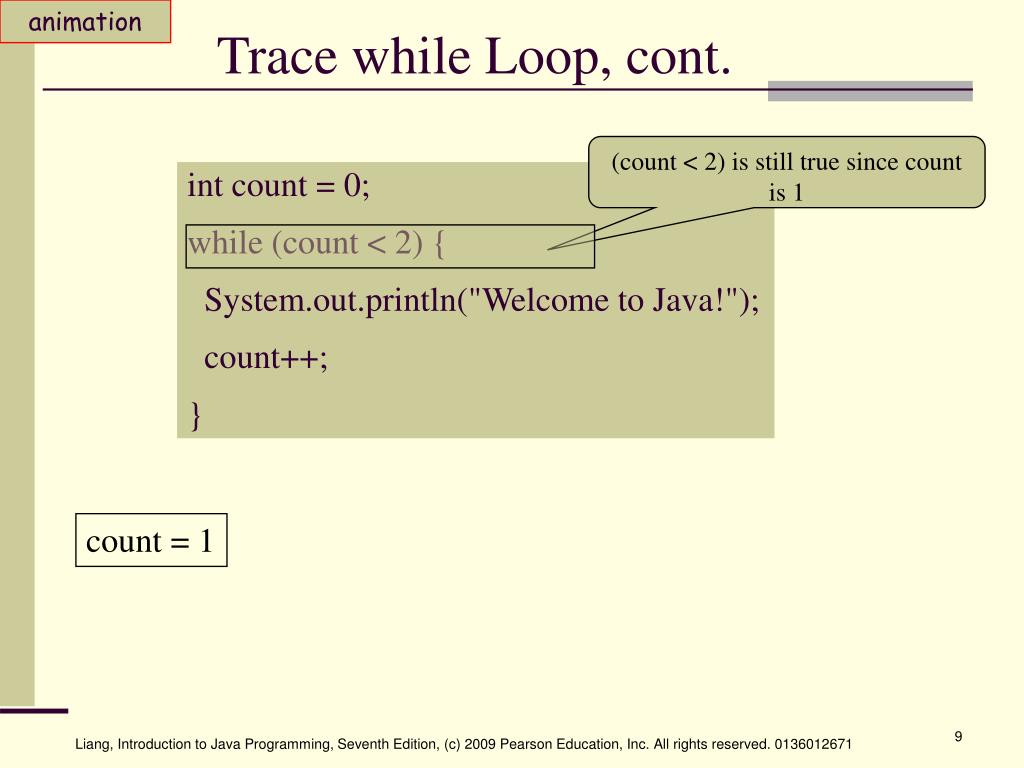Screen dimensions: 1024x768
Task: Click the animation button in the corner
Action: coord(86,22)
